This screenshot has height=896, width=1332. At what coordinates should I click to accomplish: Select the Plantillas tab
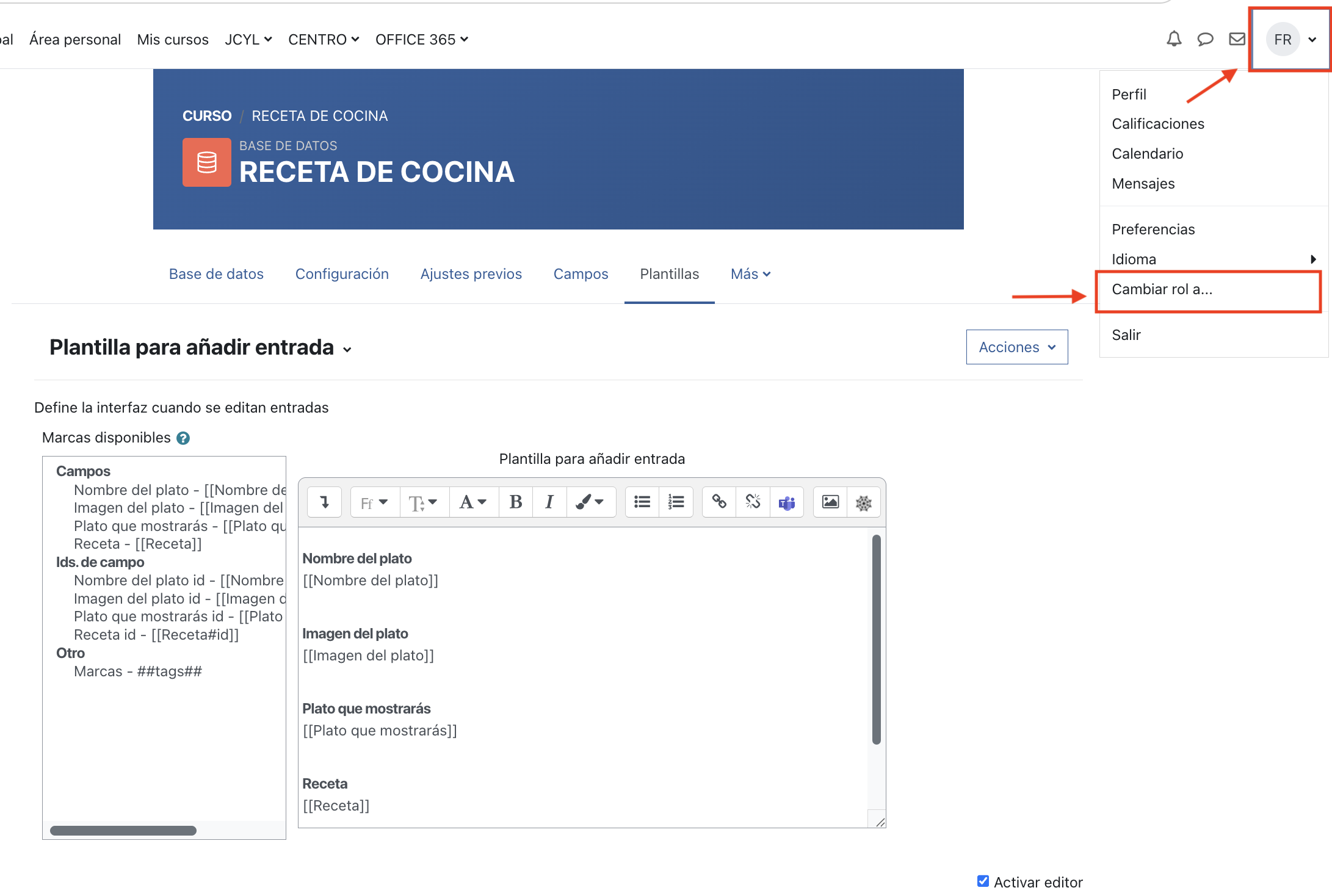coord(669,274)
